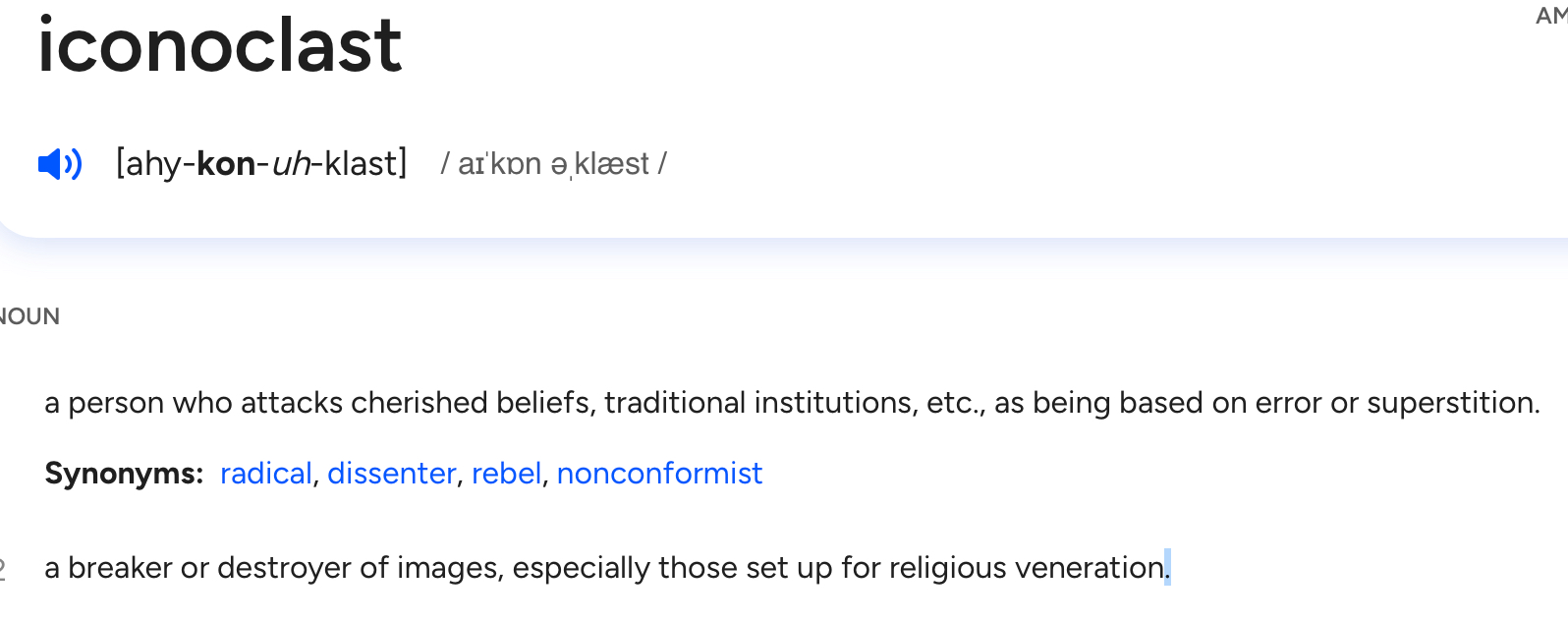Click the bold 'Synonyms:' label
Image resolution: width=1568 pixels, height=621 pixels.
[124, 474]
